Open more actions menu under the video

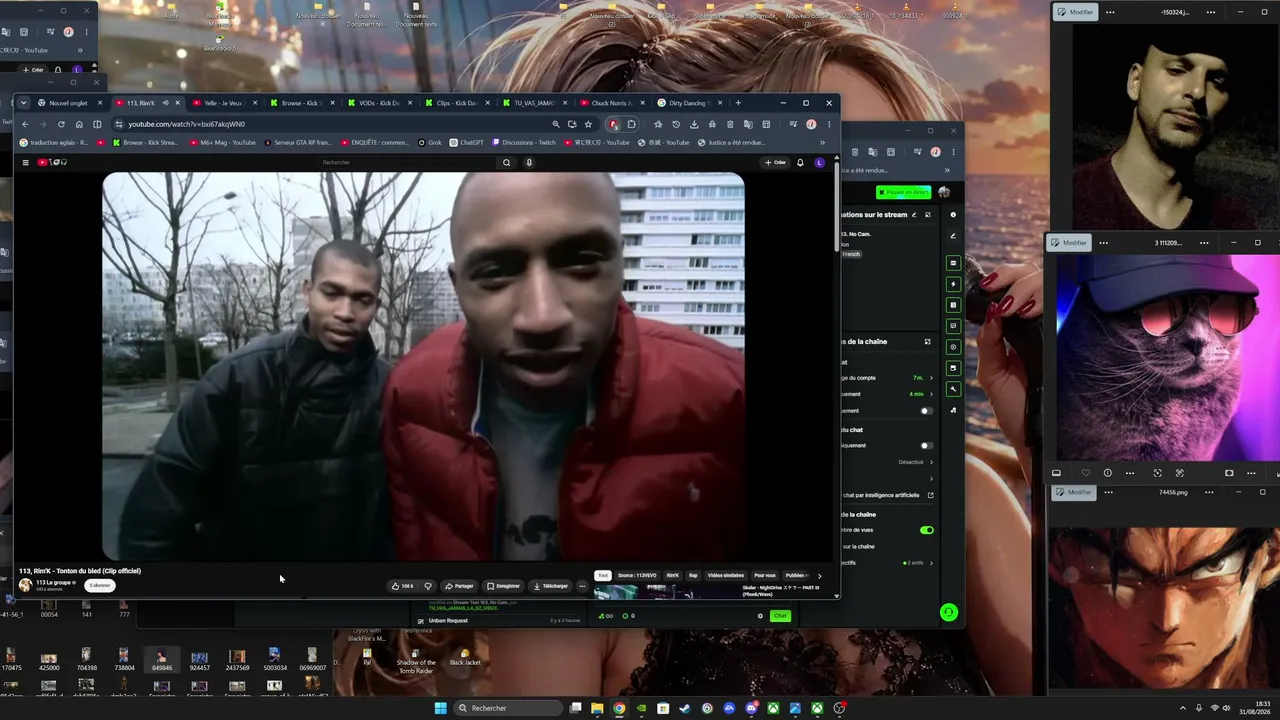(582, 586)
